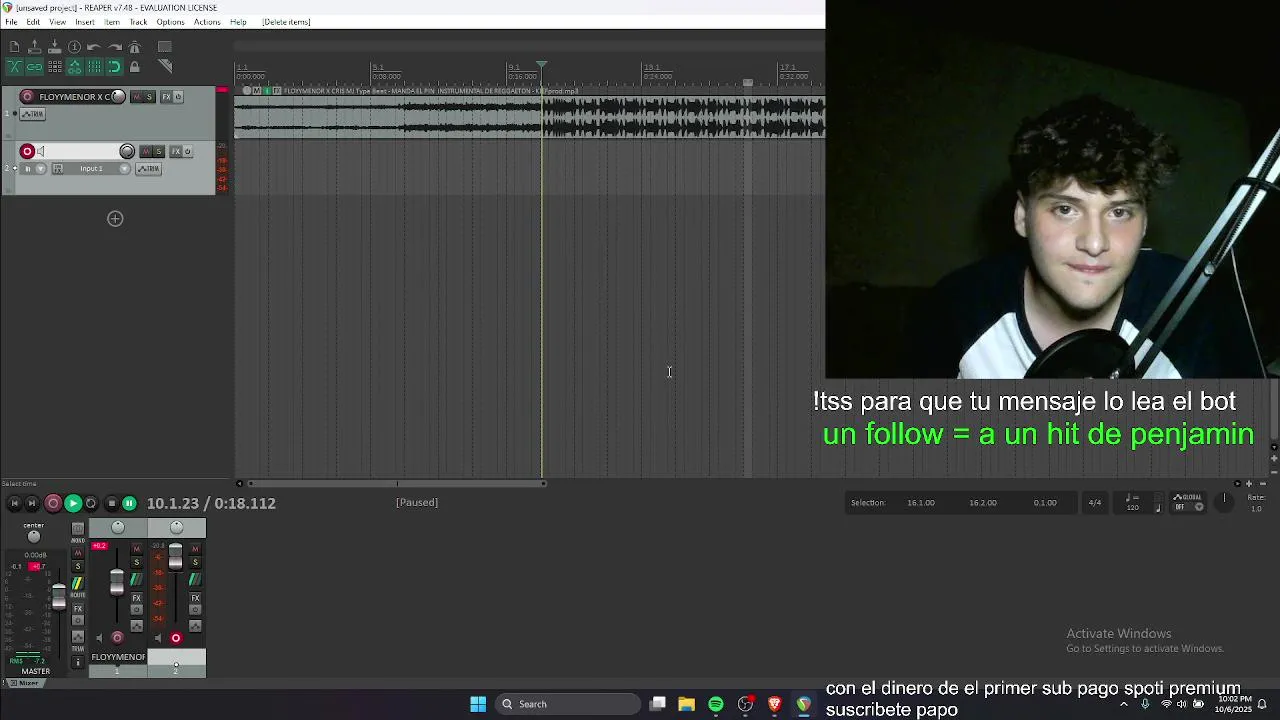This screenshot has width=1280, height=720.
Task: Toggle transport repeat loop button
Action: pos(91,504)
